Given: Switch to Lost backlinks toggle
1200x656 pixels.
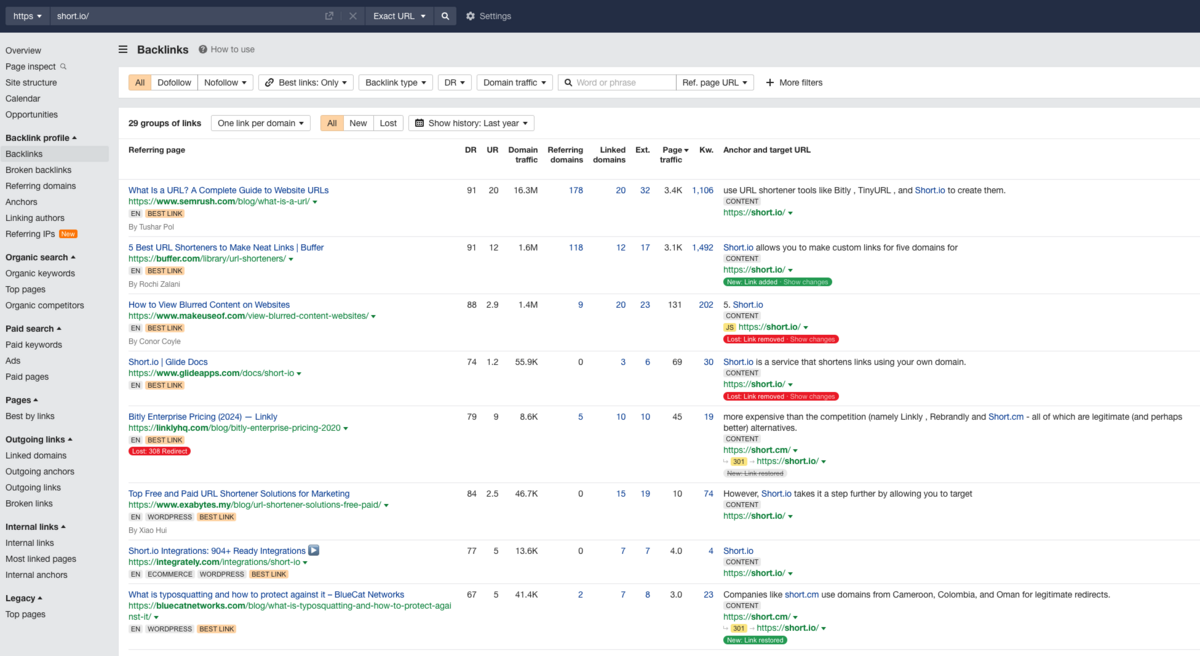Looking at the screenshot, I should pos(388,123).
